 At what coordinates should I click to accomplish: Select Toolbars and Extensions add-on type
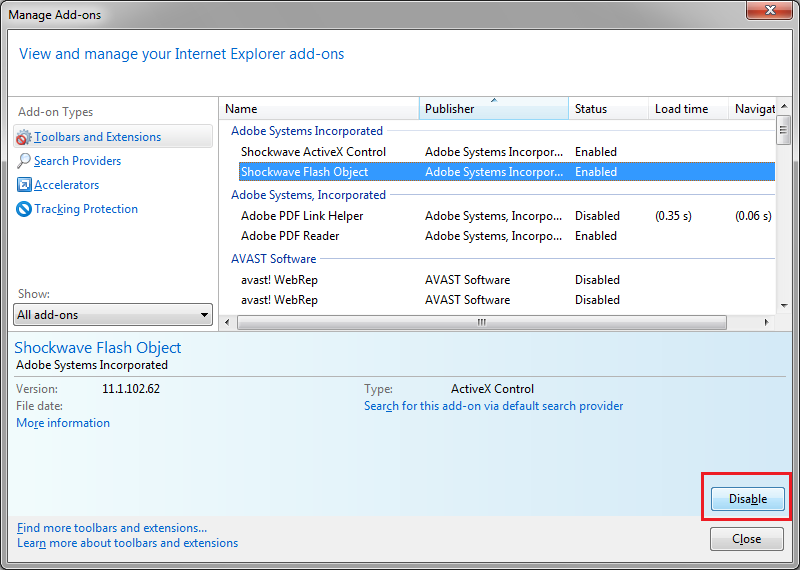(x=113, y=137)
